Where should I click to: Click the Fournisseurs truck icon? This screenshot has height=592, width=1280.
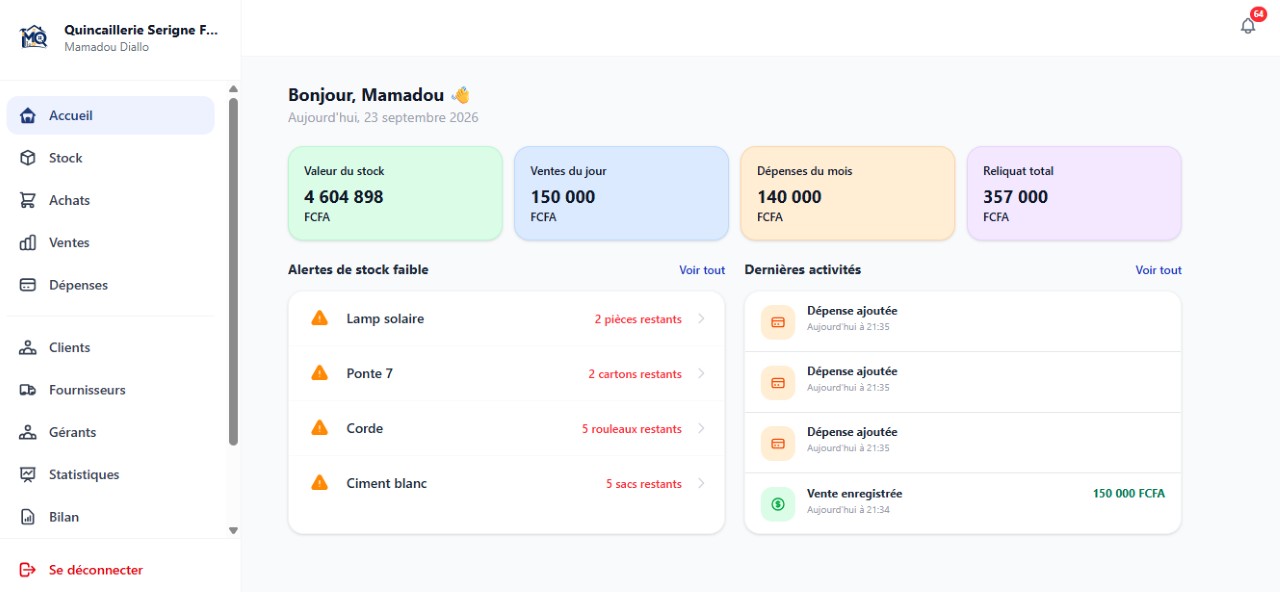click(x=29, y=390)
